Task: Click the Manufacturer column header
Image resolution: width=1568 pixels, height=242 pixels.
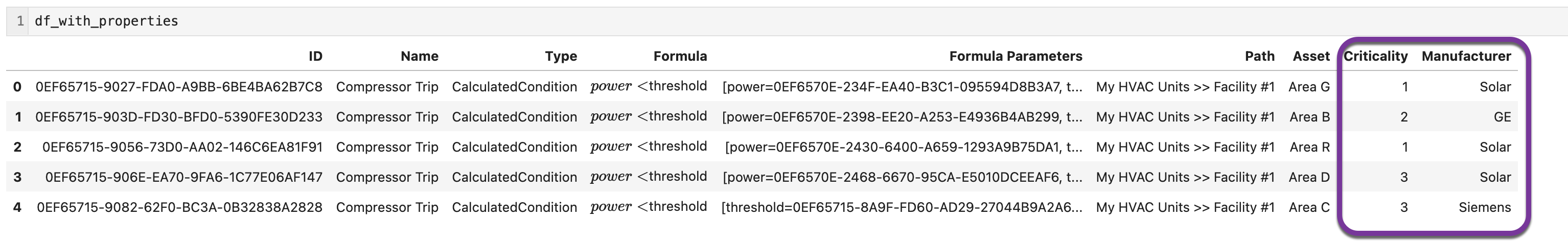Action: pos(1466,57)
